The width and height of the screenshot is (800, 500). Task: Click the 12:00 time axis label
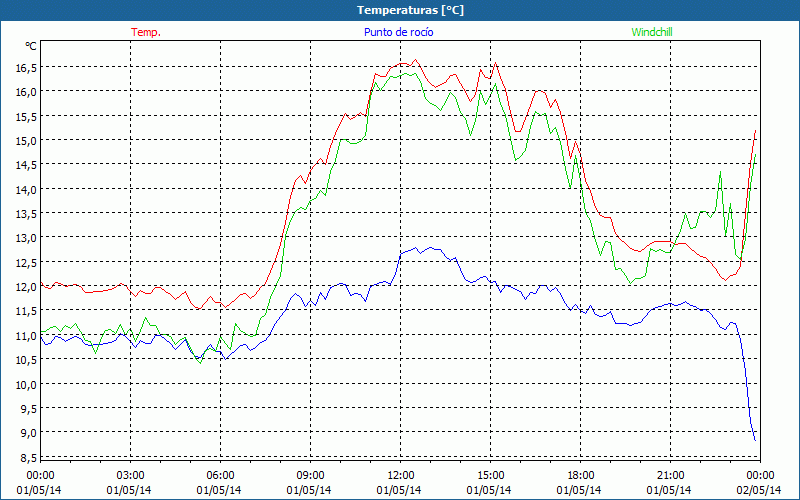point(401,475)
